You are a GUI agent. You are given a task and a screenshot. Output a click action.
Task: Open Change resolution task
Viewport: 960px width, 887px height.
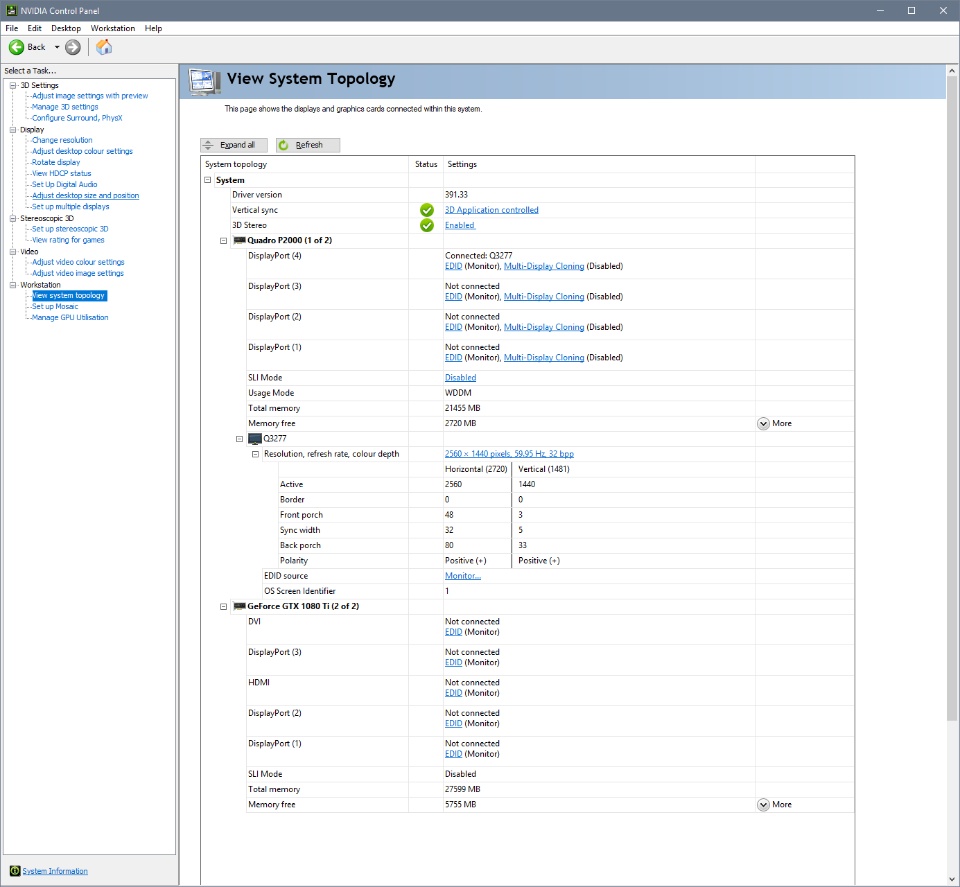tap(62, 140)
